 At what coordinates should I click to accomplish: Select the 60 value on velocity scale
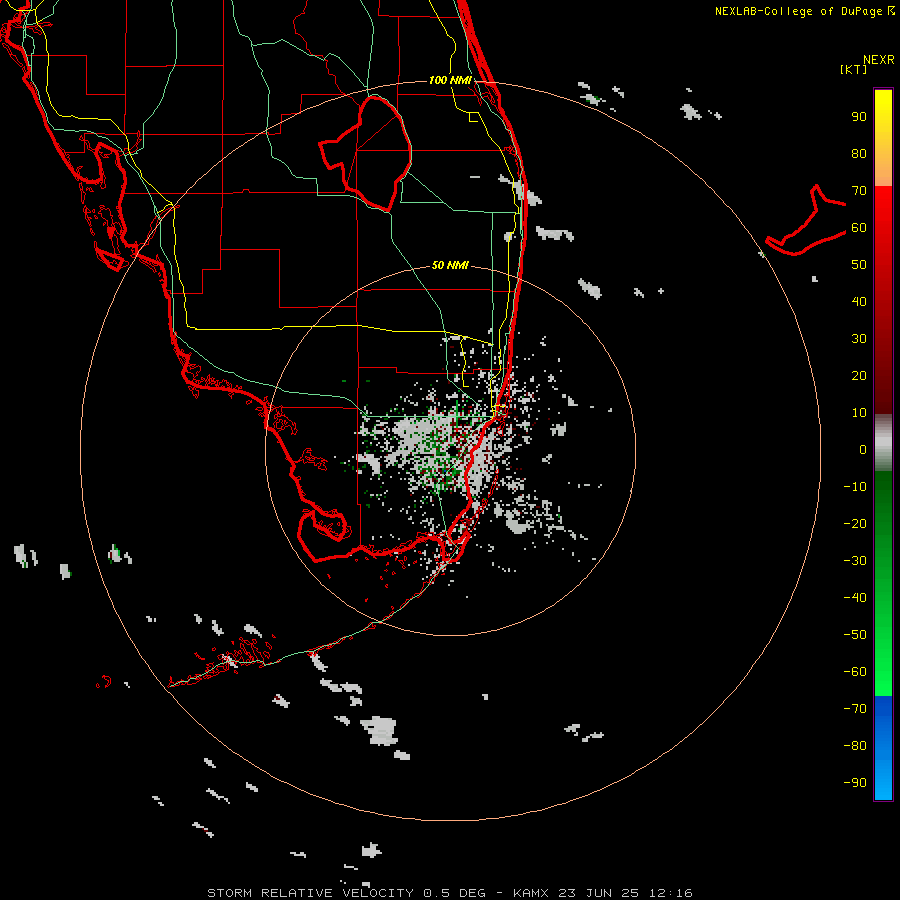coord(859,228)
